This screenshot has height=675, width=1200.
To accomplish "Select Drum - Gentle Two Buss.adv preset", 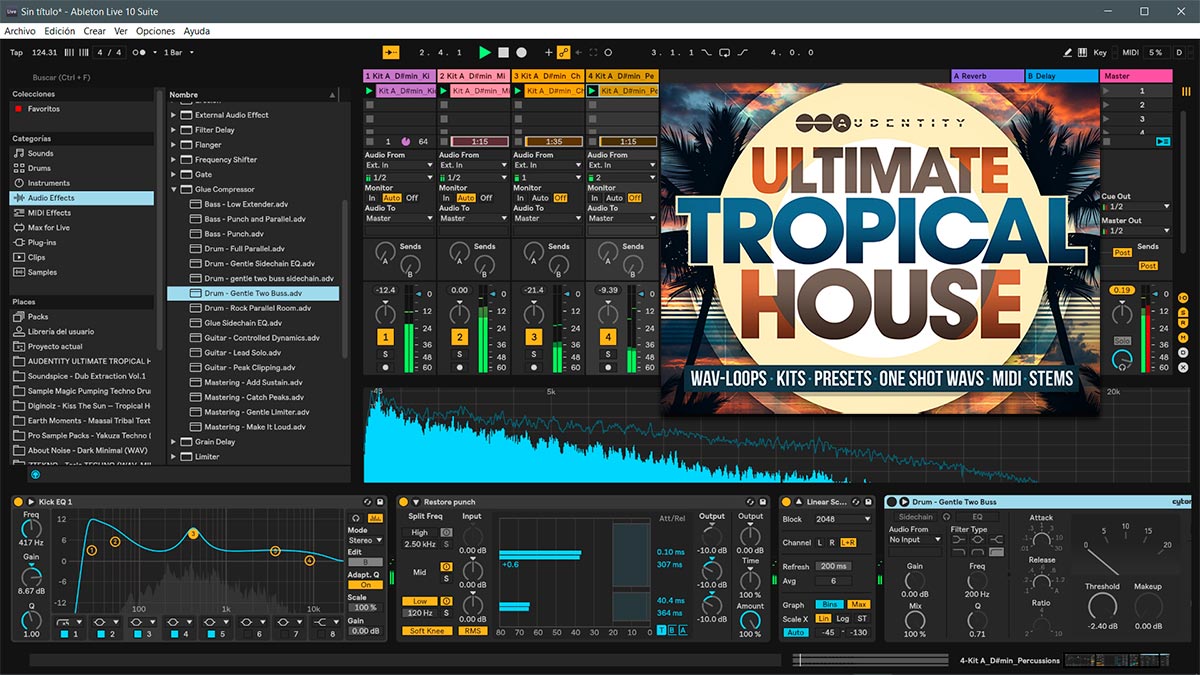I will tap(253, 293).
